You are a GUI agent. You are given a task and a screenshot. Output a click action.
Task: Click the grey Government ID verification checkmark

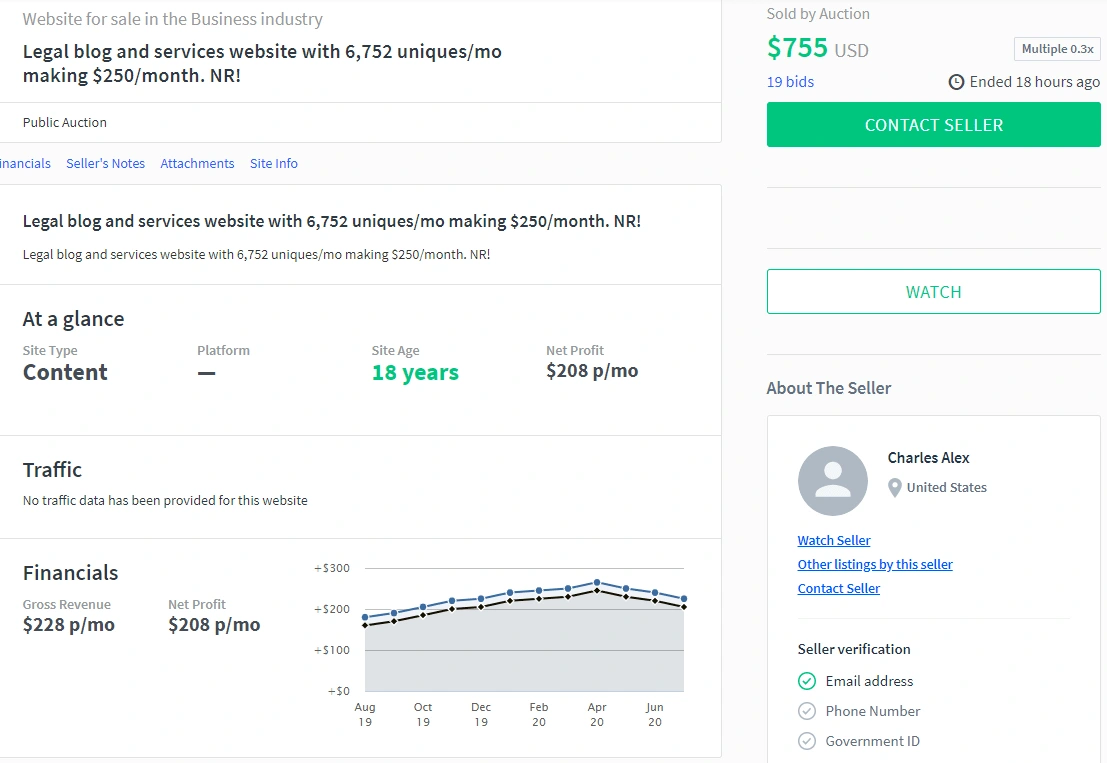pos(807,741)
